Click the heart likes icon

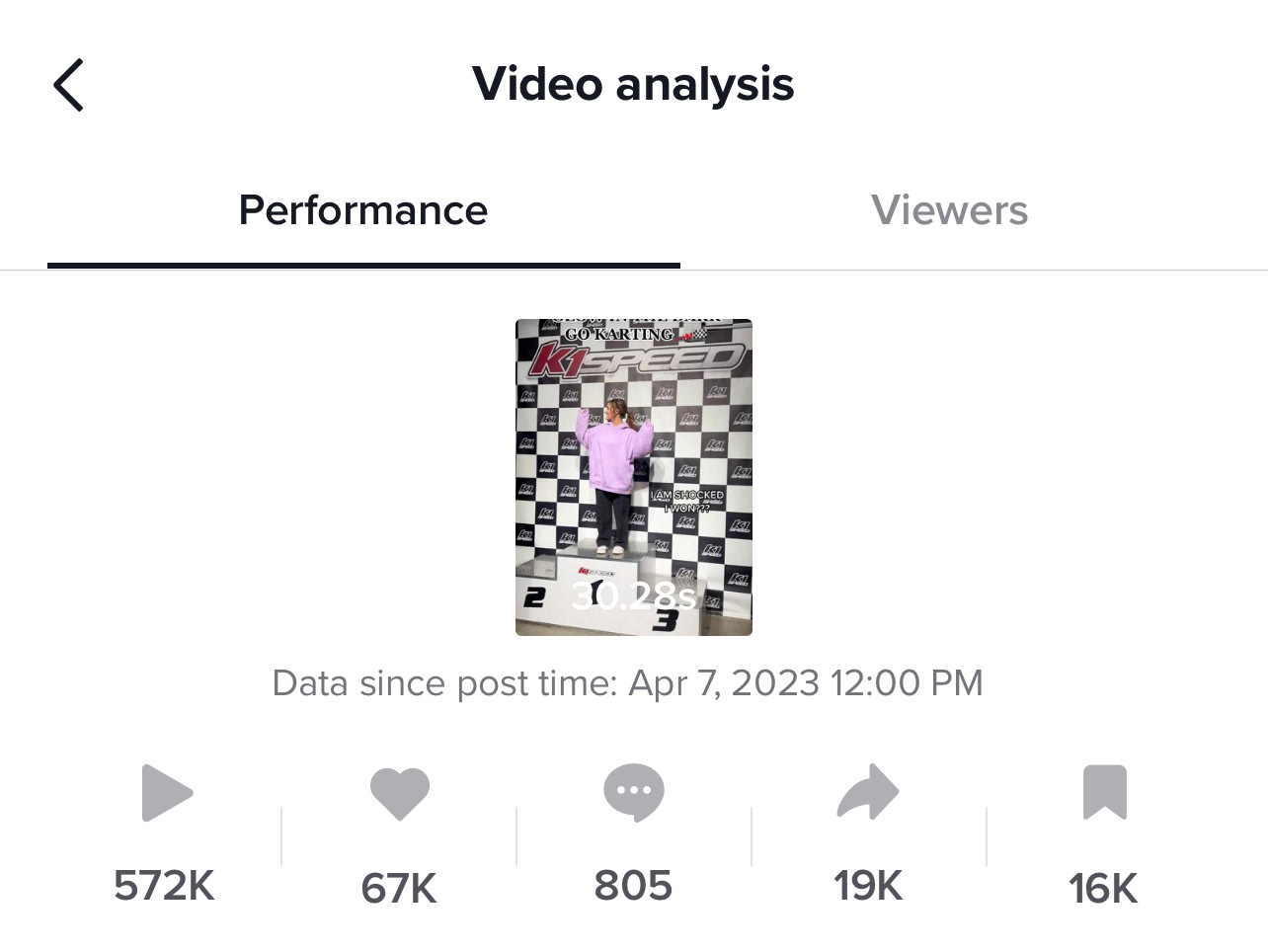pyautogui.click(x=399, y=793)
